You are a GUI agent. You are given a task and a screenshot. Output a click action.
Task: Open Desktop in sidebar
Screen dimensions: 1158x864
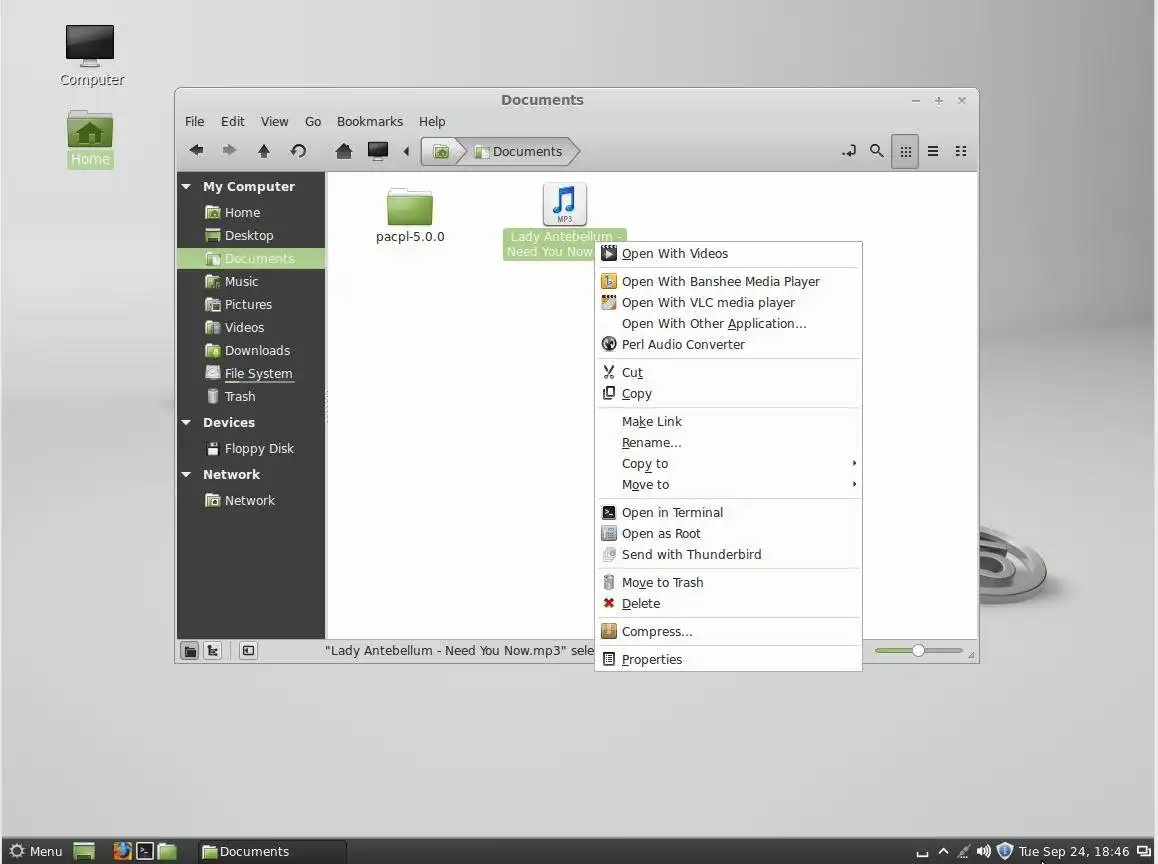point(251,236)
